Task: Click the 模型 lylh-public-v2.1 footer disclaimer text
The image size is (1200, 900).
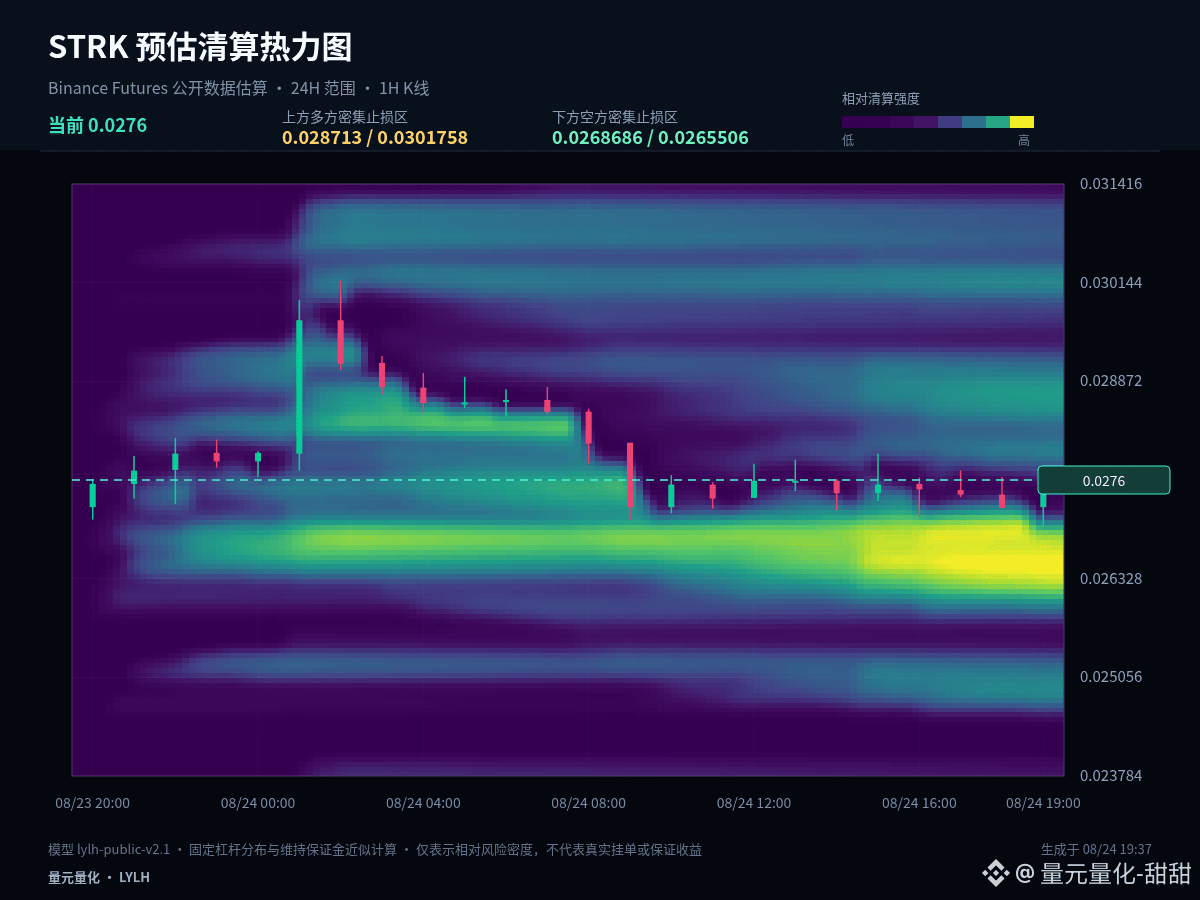Action: 375,850
